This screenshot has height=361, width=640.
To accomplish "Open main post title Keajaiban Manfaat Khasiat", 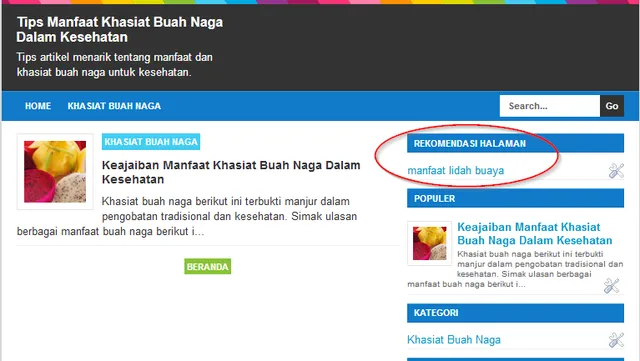I will pos(231,172).
